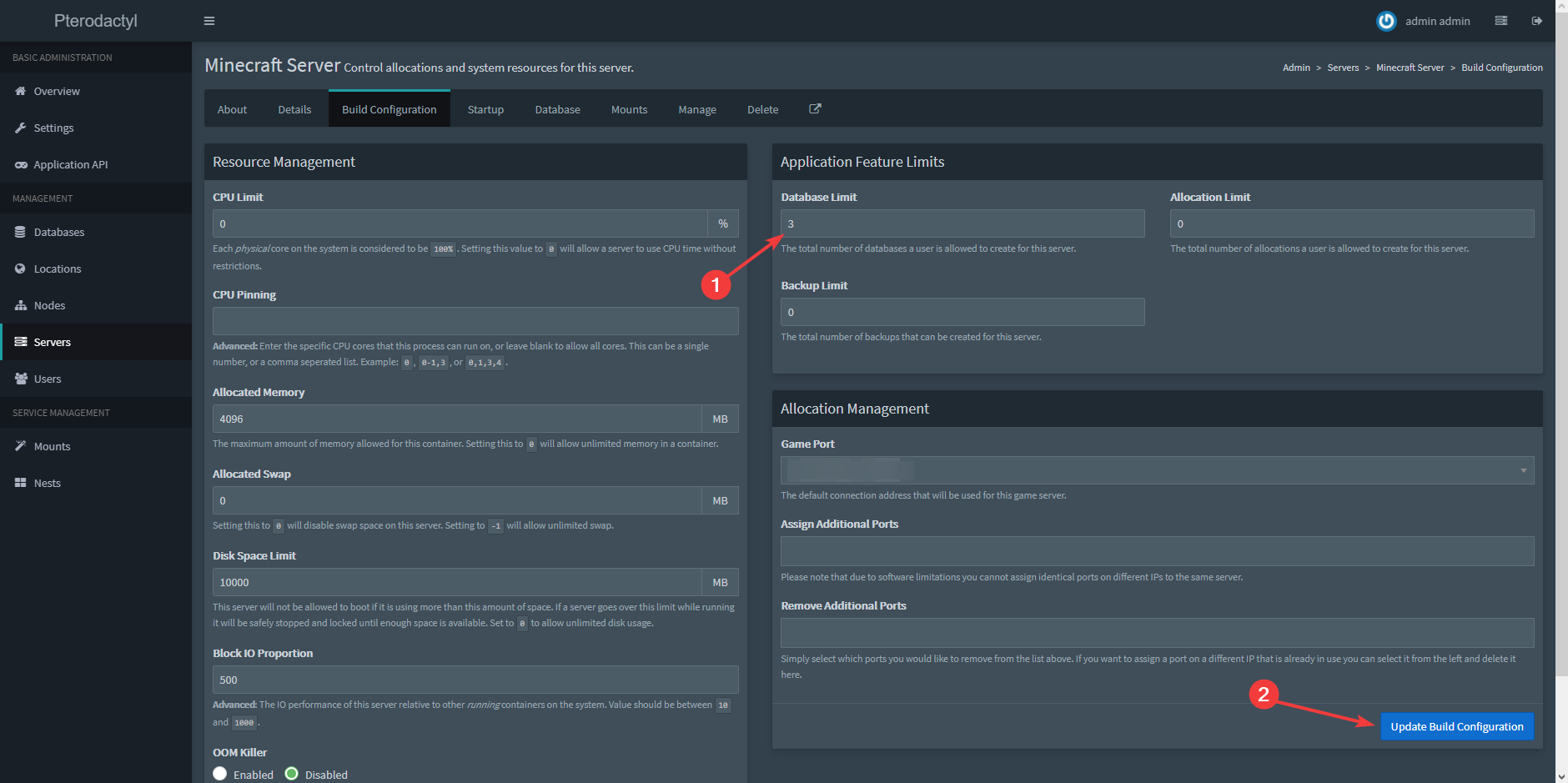Image resolution: width=1568 pixels, height=783 pixels.
Task: Open the Startup tab
Action: (485, 109)
